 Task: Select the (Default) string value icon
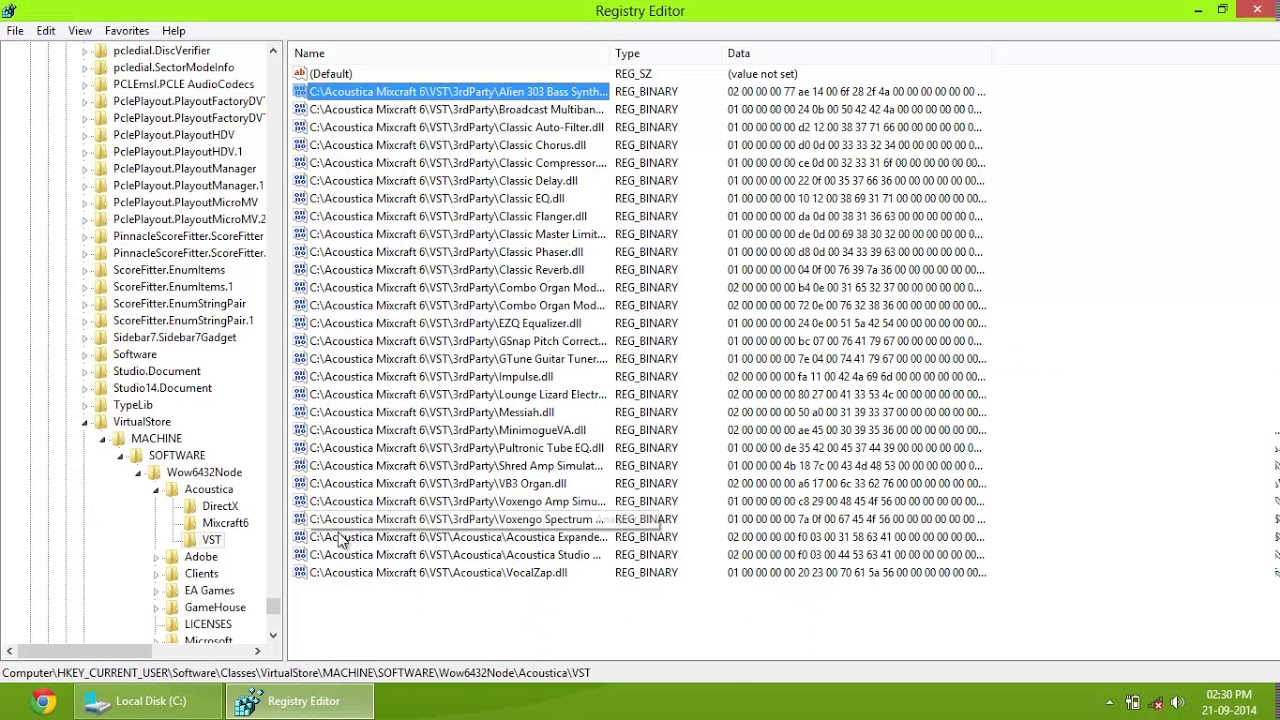tap(300, 73)
